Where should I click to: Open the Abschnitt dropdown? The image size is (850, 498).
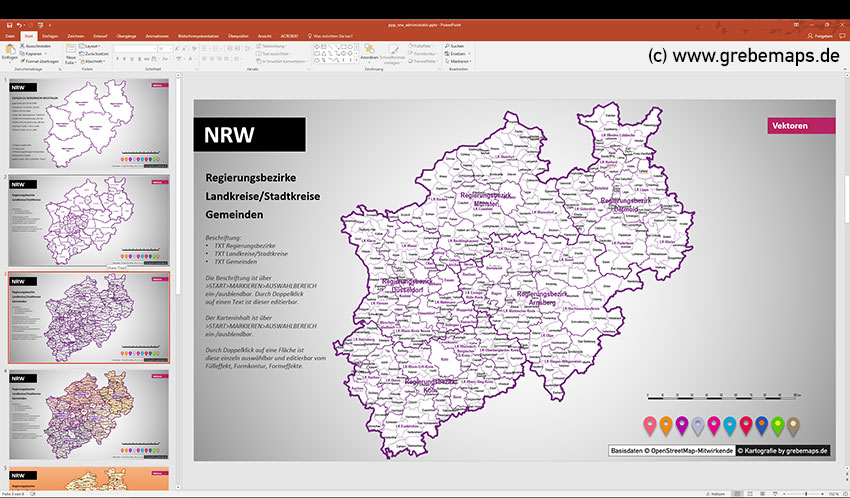pyautogui.click(x=95, y=61)
